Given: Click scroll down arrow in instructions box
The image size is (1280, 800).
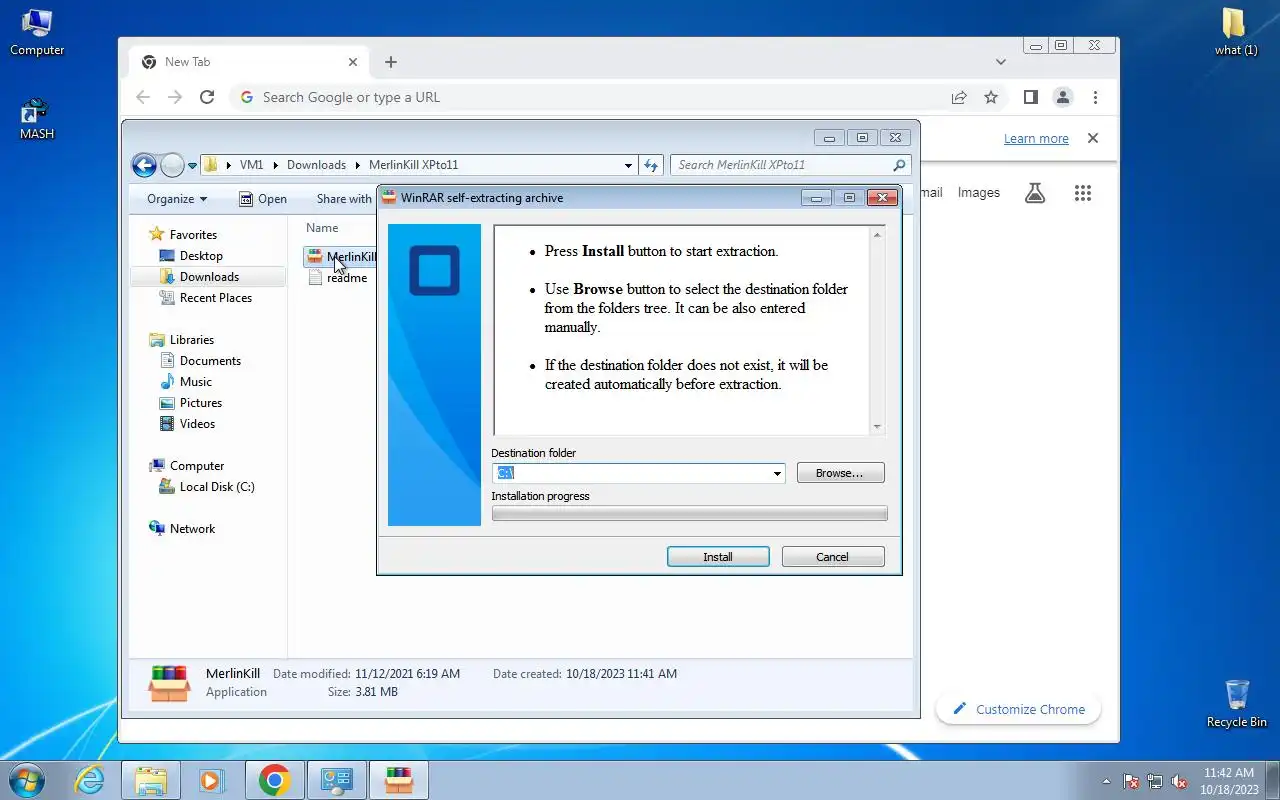Looking at the screenshot, I should coord(878,427).
